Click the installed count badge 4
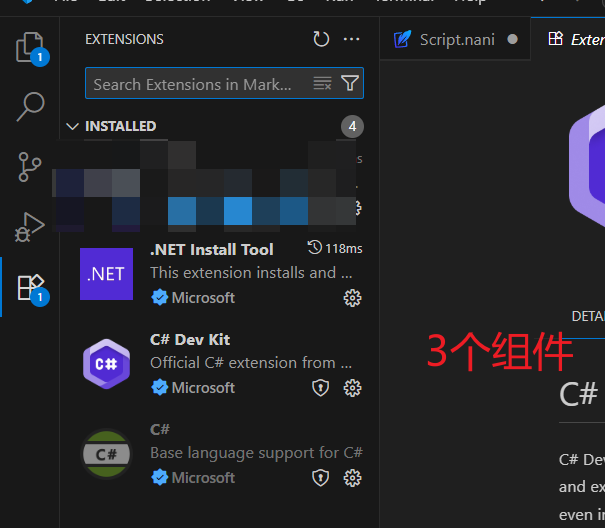 tap(352, 126)
